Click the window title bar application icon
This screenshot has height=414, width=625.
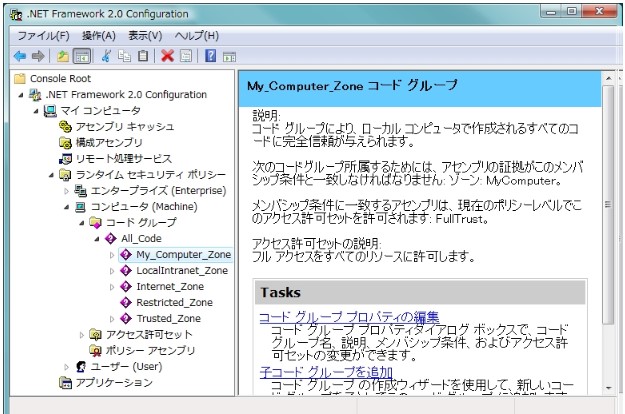point(16,14)
